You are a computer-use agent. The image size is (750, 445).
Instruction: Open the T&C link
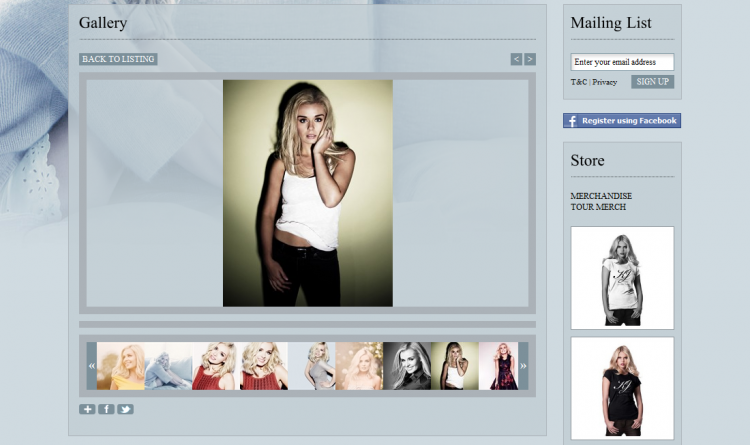pos(579,82)
